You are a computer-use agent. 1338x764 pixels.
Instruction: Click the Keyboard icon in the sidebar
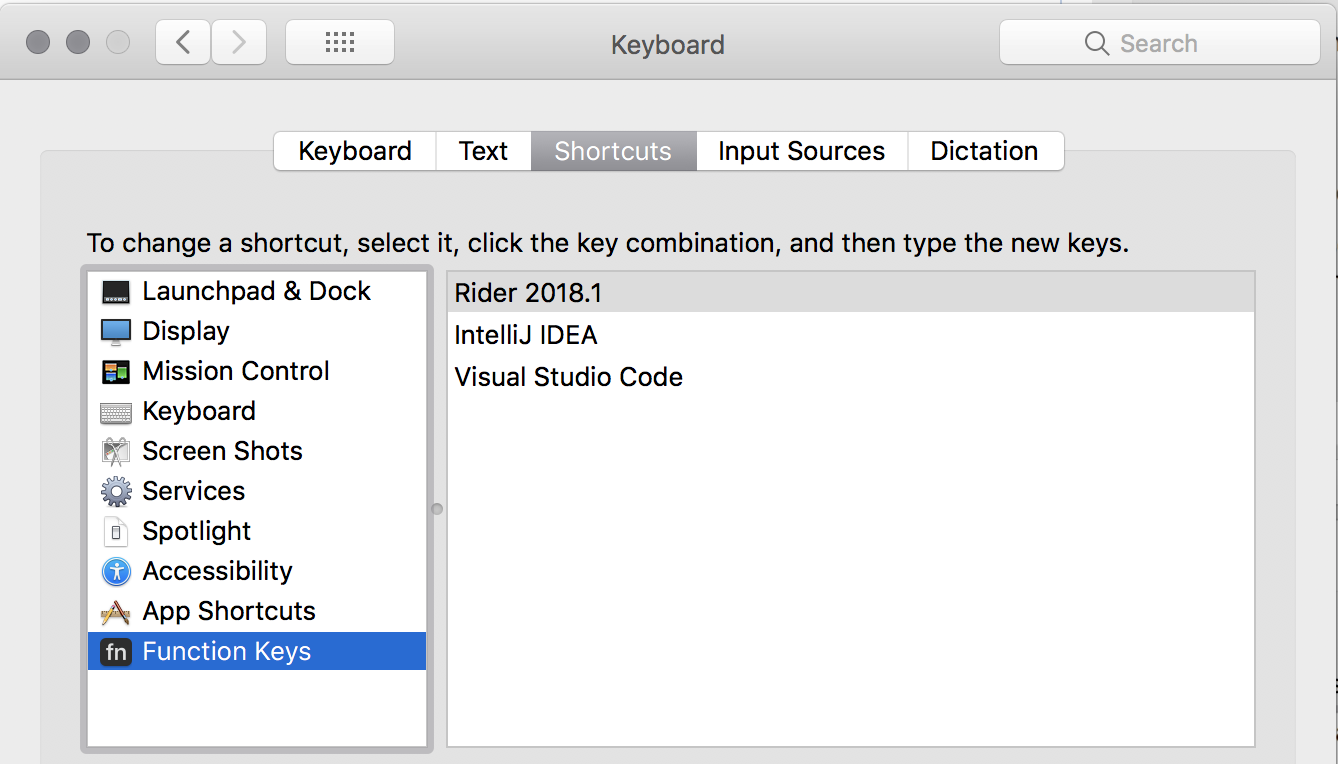pyautogui.click(x=115, y=411)
